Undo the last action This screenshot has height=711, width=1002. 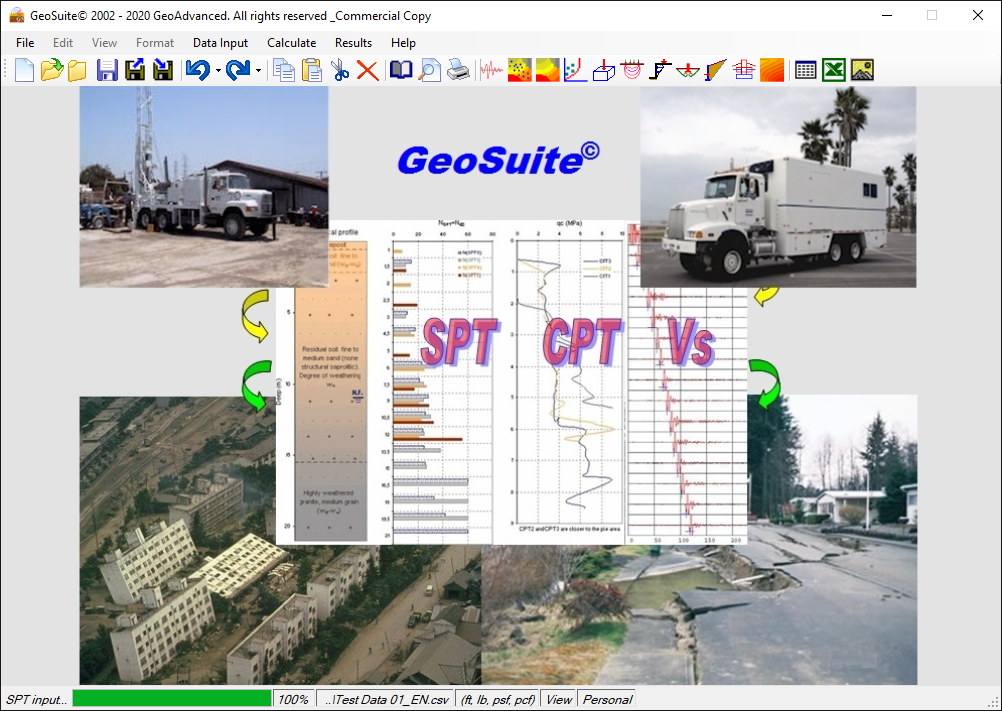pyautogui.click(x=197, y=70)
